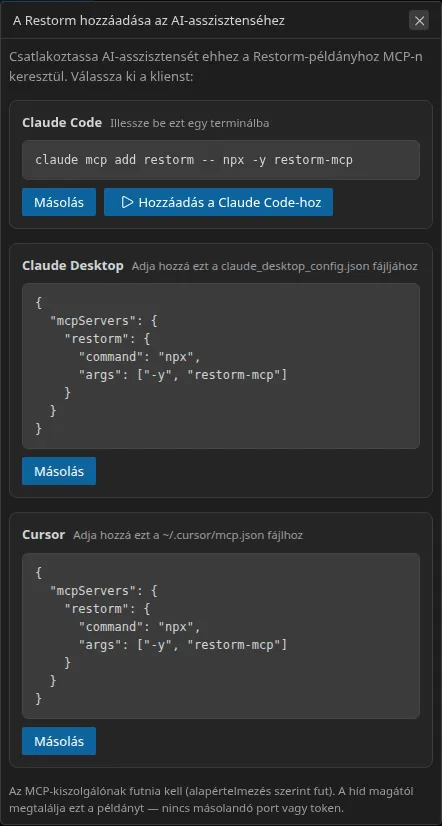Click the Claude Desktop JSON code block

coord(221,366)
